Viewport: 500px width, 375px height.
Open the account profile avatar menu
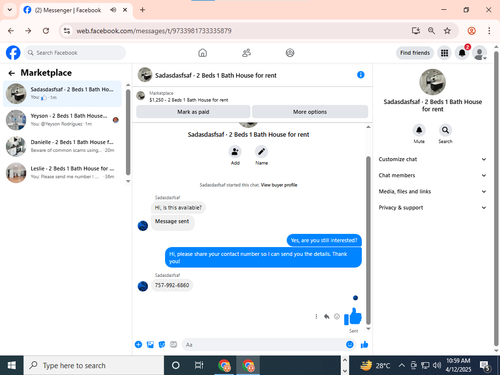tap(480, 53)
